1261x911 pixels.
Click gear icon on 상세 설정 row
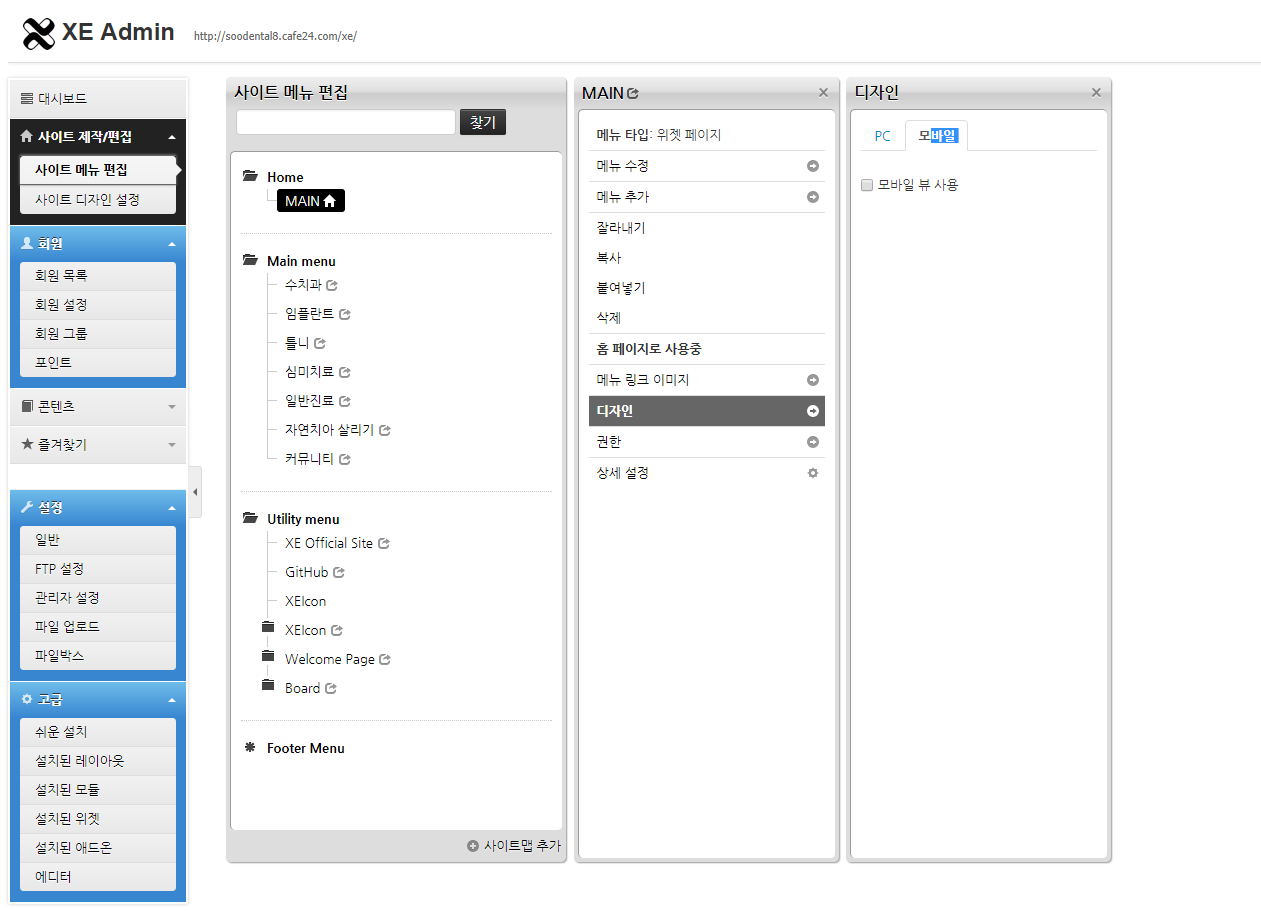click(813, 473)
